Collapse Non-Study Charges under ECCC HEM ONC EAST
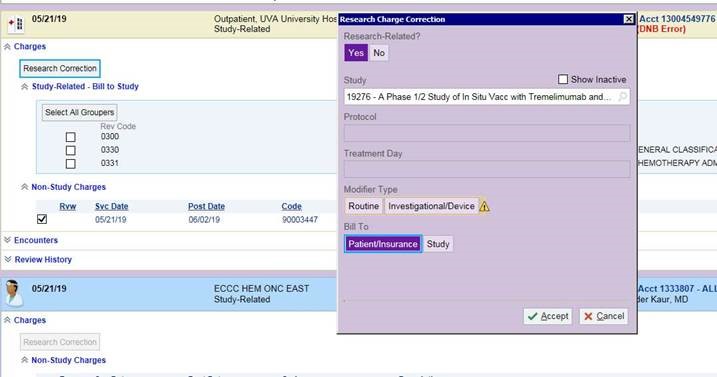Image resolution: width=717 pixels, height=377 pixels. (x=25, y=361)
